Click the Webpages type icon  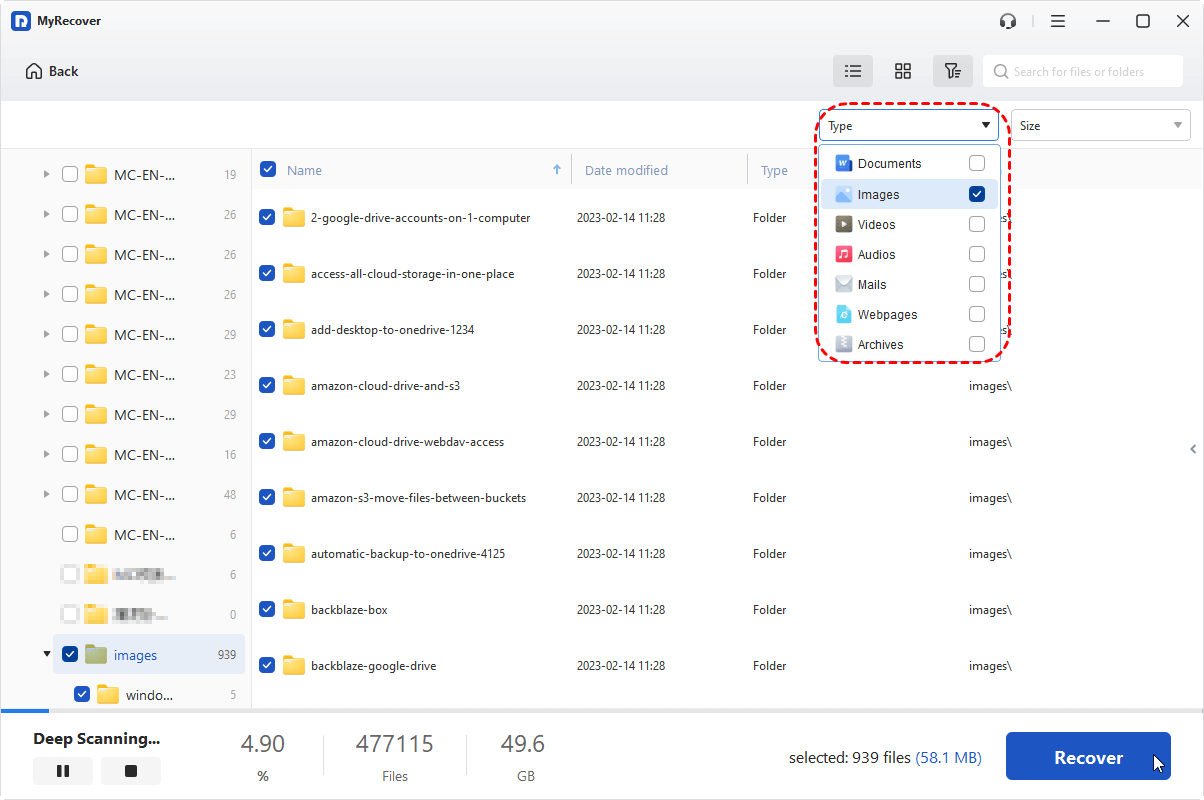point(844,314)
